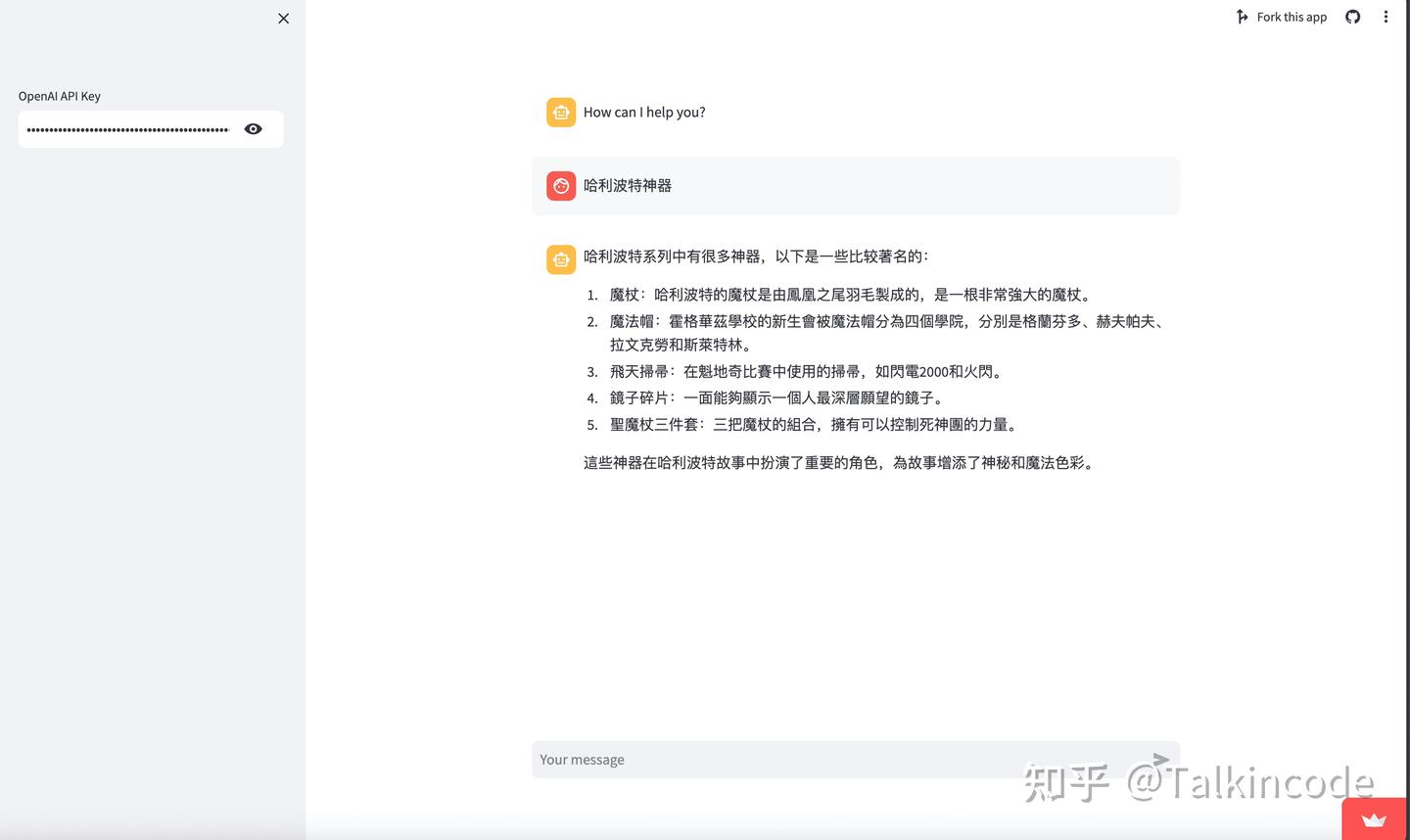Screen dimensions: 1410x840
Task: Click the closing sentence about 神秘和魔法色彩
Action: click(837, 462)
